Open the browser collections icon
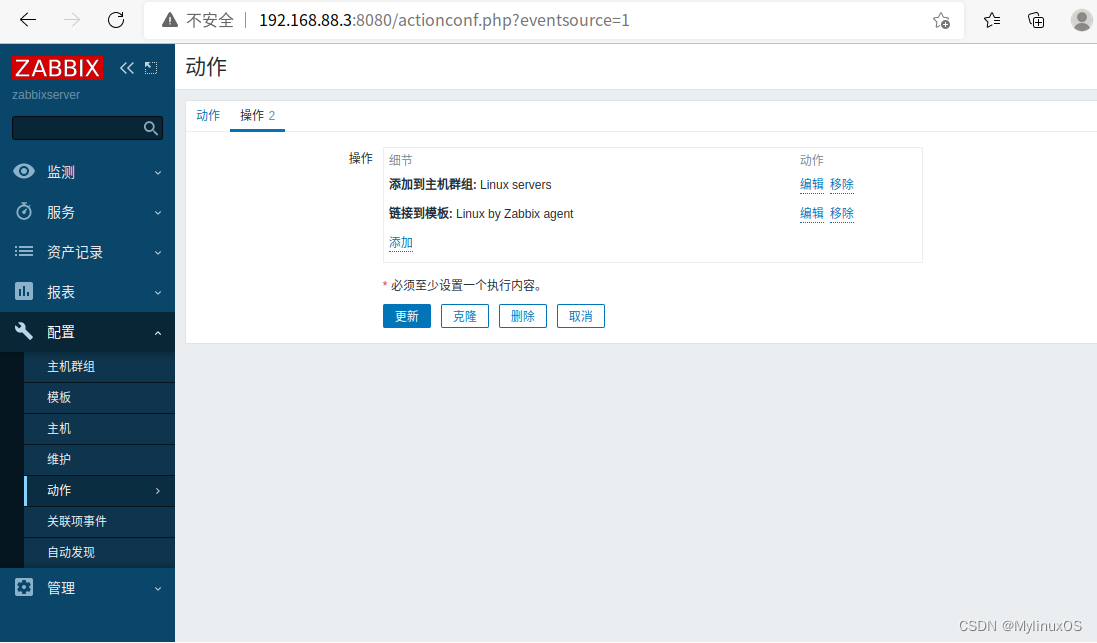The height and width of the screenshot is (643, 1097). [x=1036, y=20]
